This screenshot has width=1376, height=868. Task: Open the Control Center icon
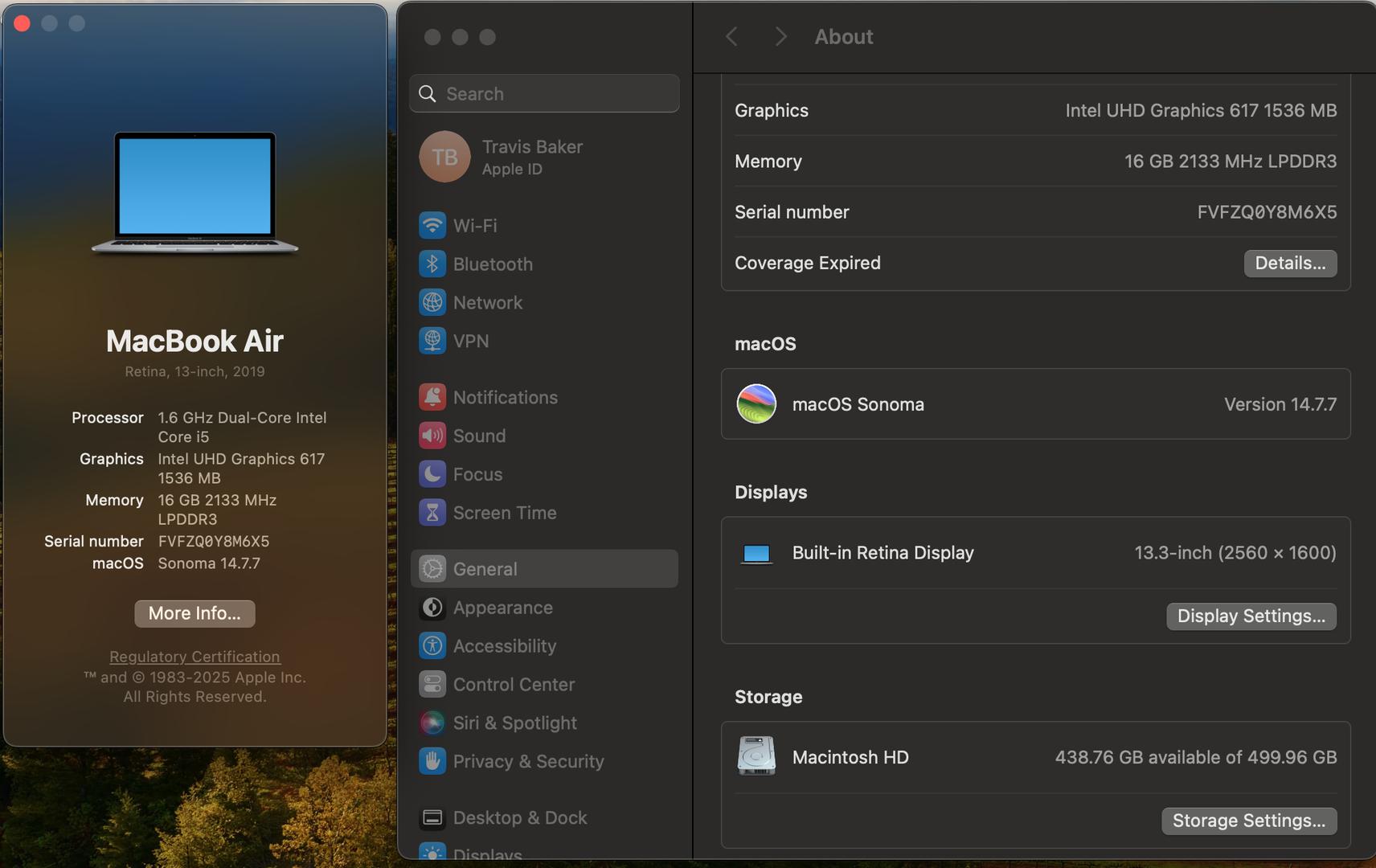[x=432, y=685]
